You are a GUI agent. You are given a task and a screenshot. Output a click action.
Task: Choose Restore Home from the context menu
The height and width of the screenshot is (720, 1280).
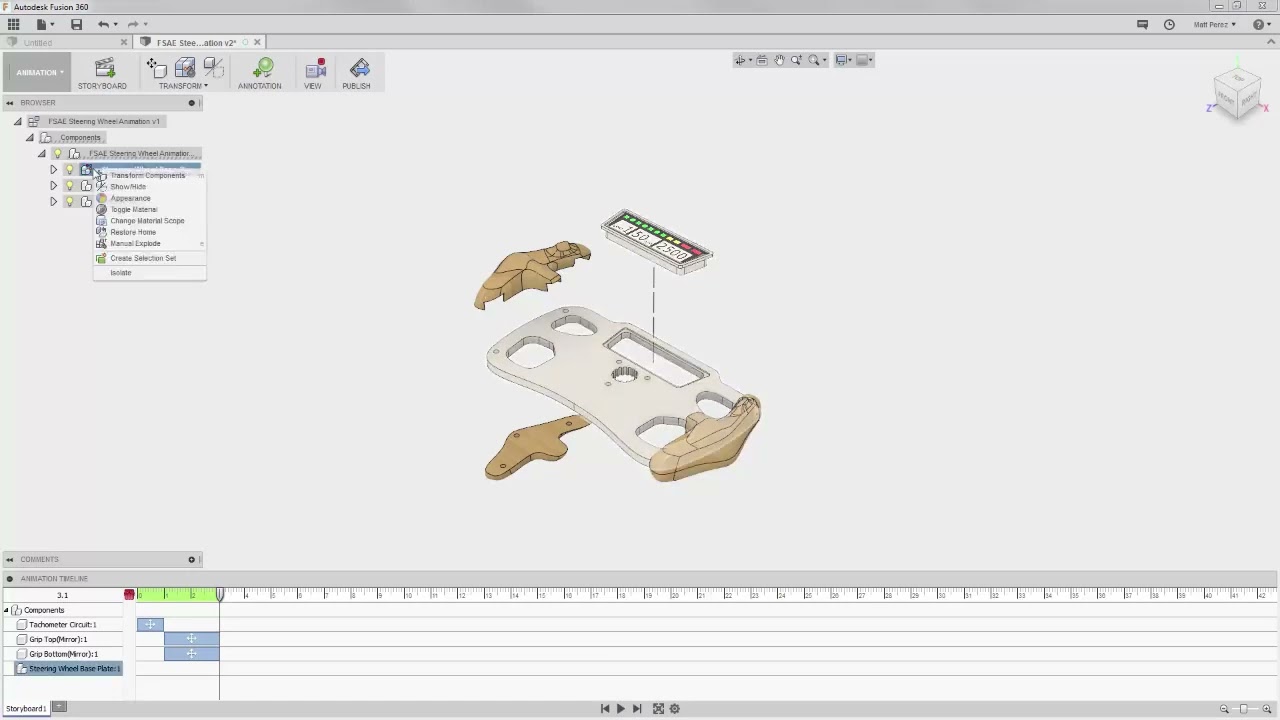point(133,232)
